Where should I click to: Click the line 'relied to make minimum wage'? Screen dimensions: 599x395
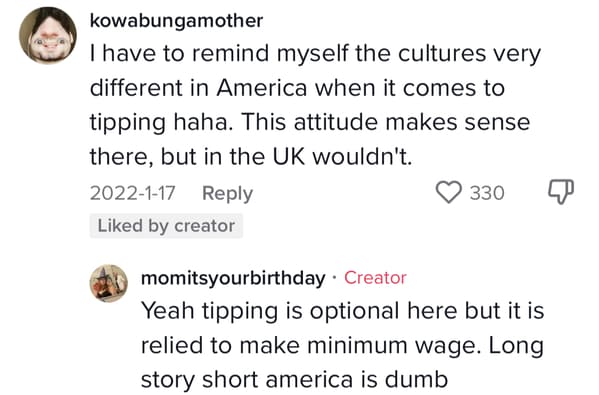point(342,346)
